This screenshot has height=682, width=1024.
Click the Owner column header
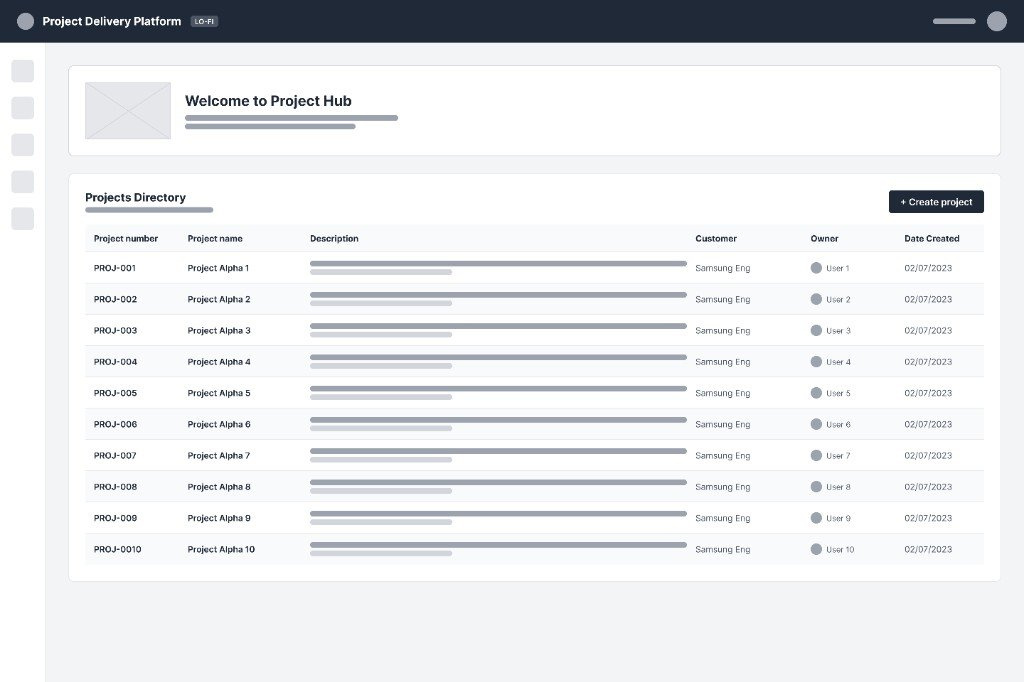824,238
